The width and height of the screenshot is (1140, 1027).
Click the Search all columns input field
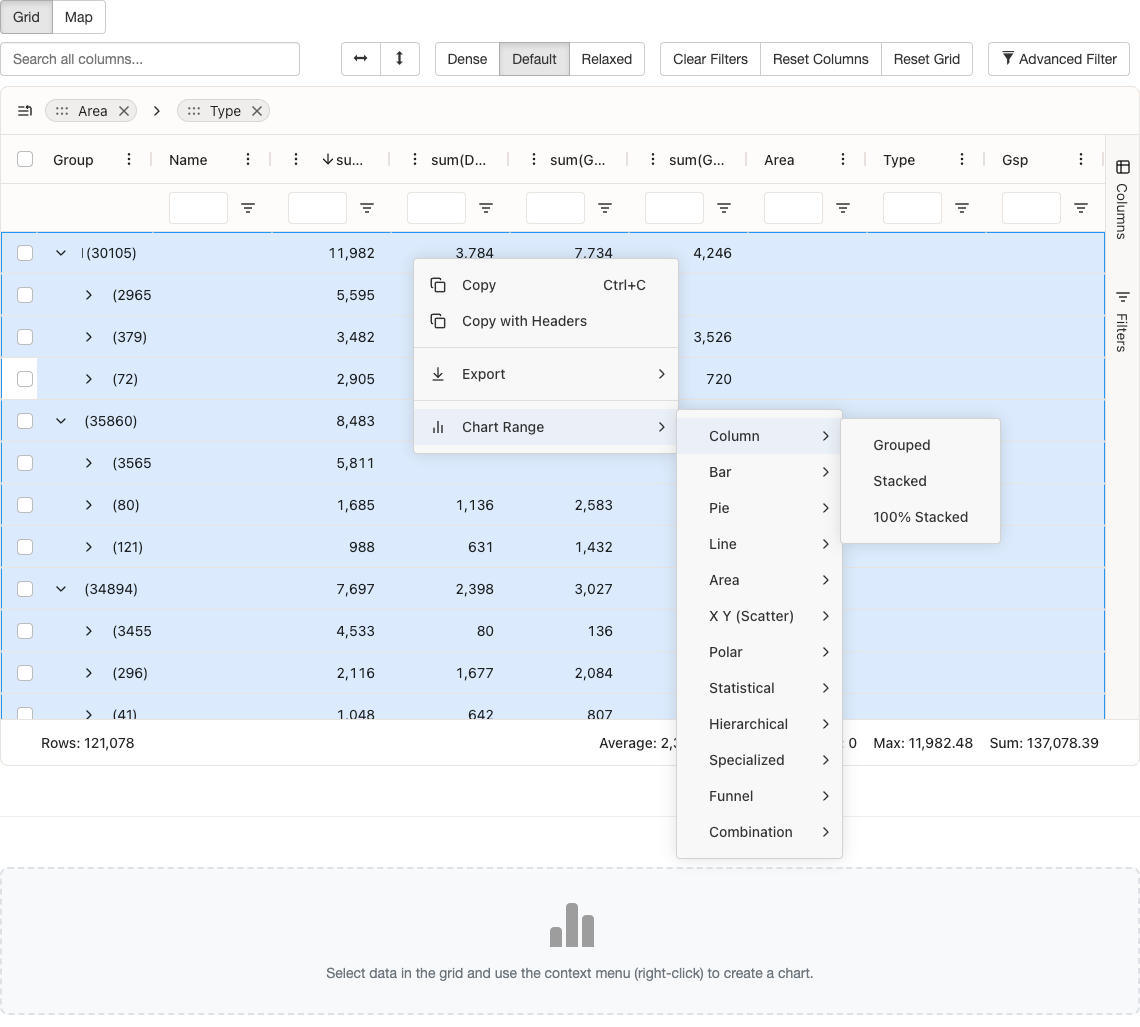(150, 59)
